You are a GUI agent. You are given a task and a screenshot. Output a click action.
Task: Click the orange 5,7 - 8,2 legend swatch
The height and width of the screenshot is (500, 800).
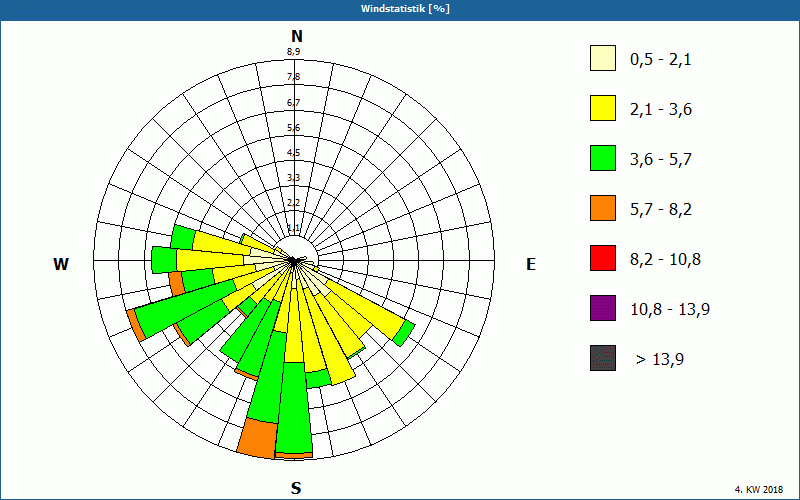tap(603, 208)
